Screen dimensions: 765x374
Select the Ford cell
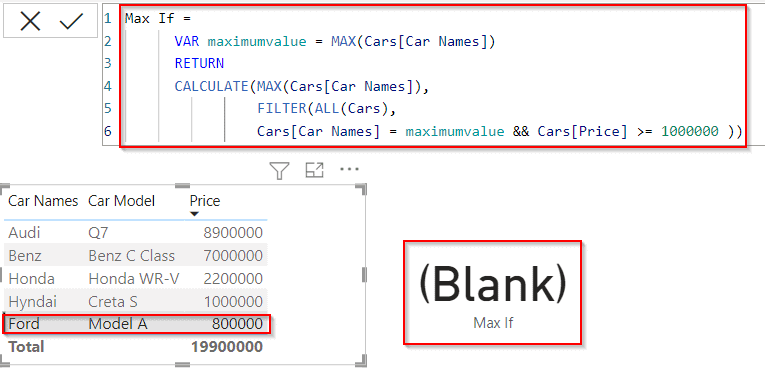24,323
